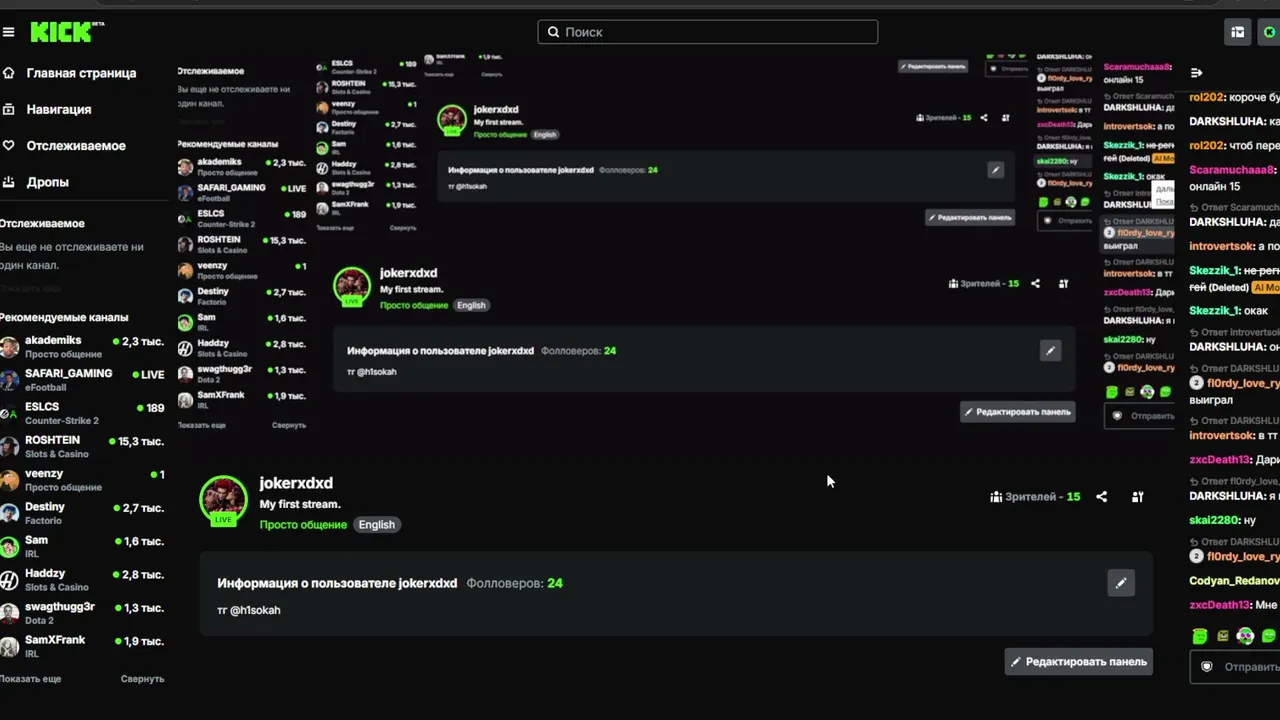
Task: Select the swagthugg3r channel in the outermost left sidebar
Action: [x=83, y=613]
